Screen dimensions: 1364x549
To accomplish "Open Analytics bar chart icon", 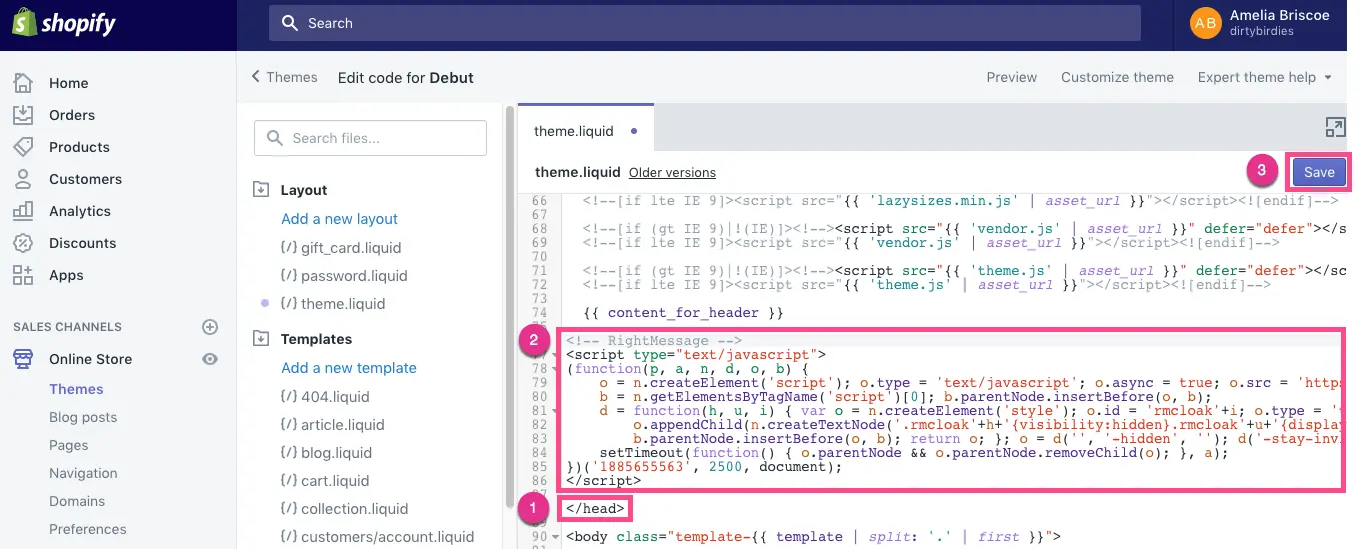I will pyautogui.click(x=23, y=211).
